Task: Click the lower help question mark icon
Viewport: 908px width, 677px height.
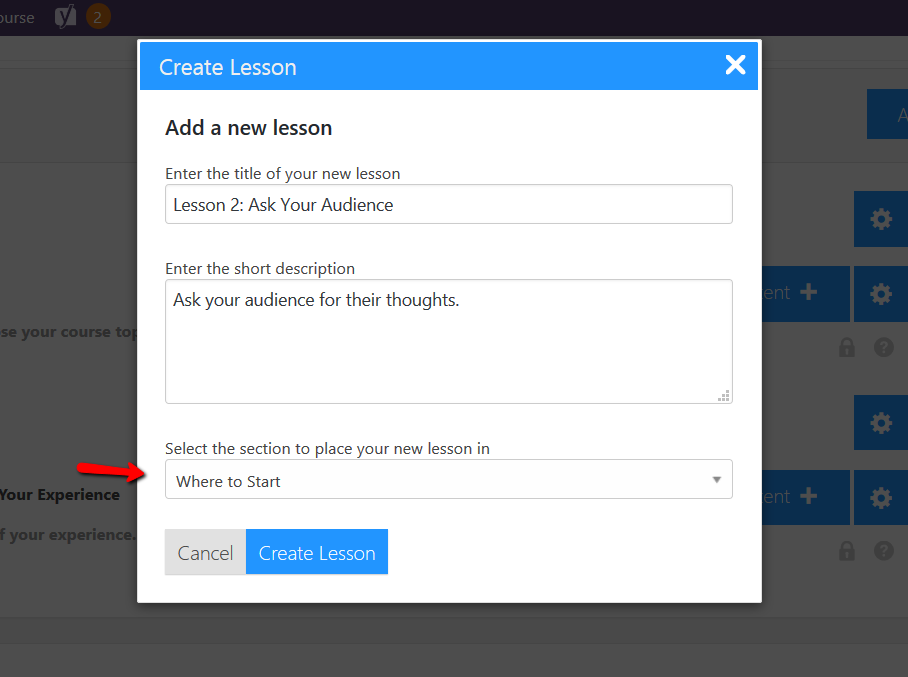Action: coord(884,551)
